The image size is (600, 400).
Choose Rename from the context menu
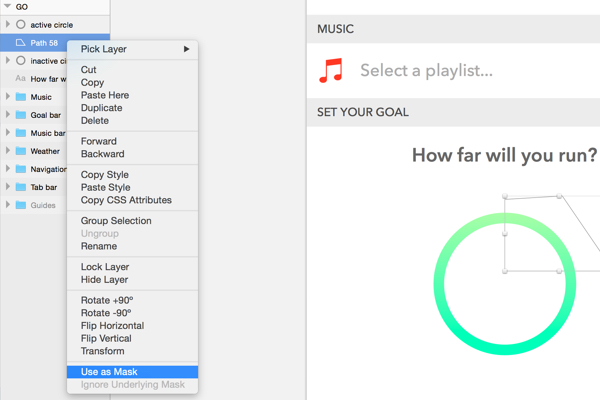pos(132,246)
